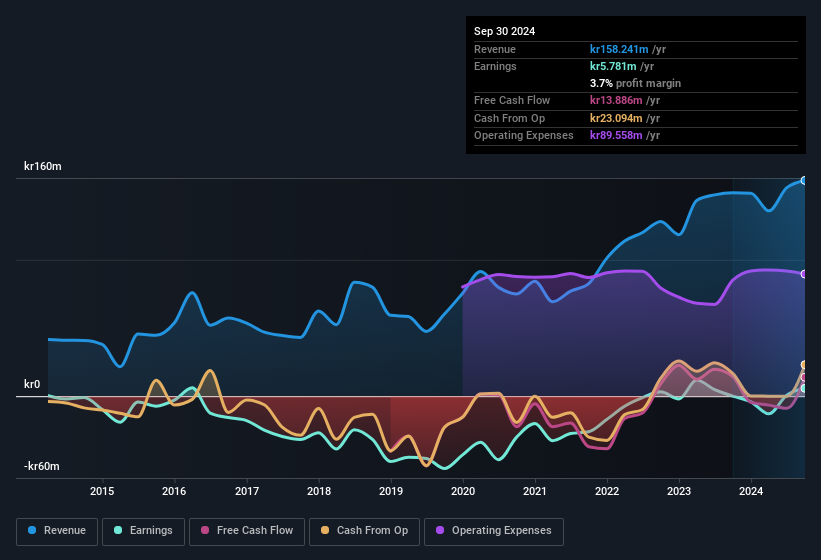Select the Cash From Op endpoint marker

pyautogui.click(x=804, y=365)
